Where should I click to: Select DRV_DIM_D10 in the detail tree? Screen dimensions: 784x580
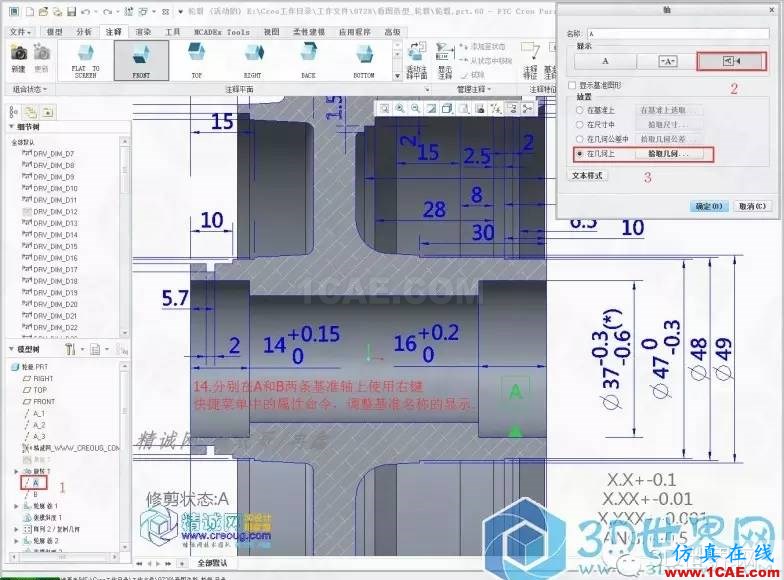(50, 188)
